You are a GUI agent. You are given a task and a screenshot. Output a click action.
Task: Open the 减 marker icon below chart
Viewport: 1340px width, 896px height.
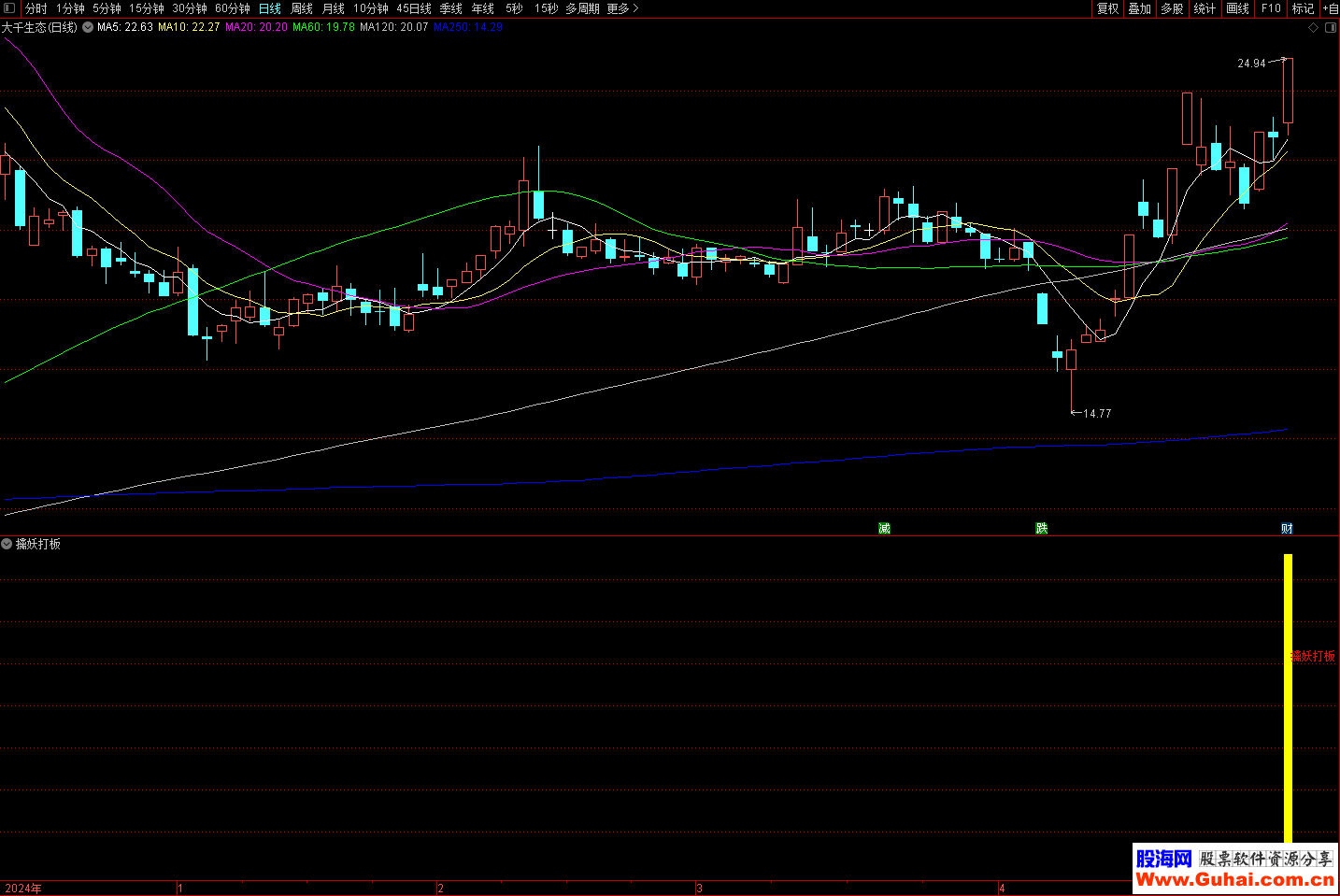click(884, 529)
